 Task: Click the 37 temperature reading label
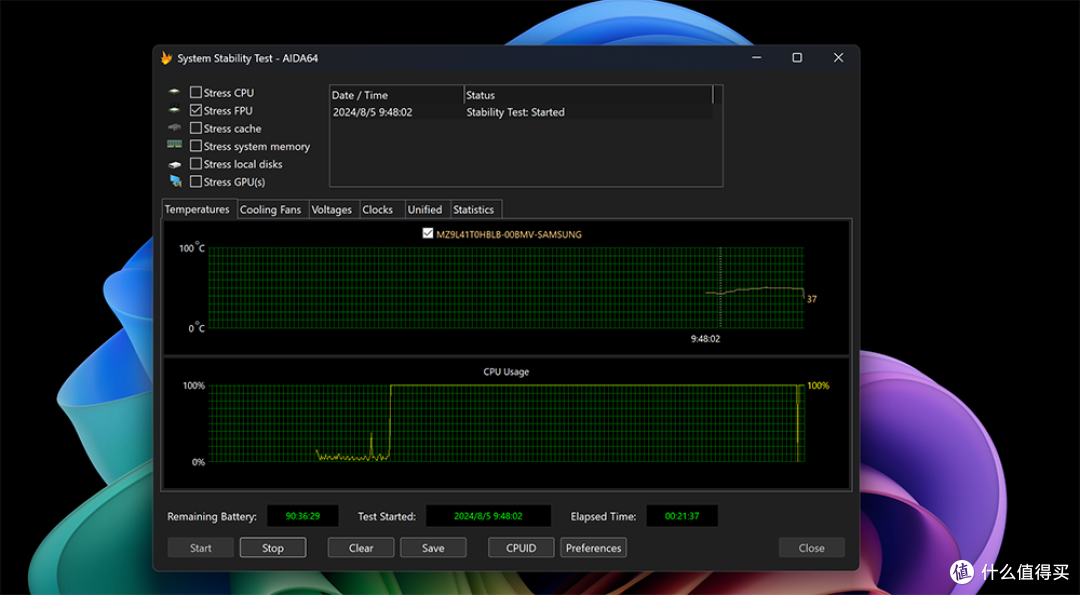(811, 300)
